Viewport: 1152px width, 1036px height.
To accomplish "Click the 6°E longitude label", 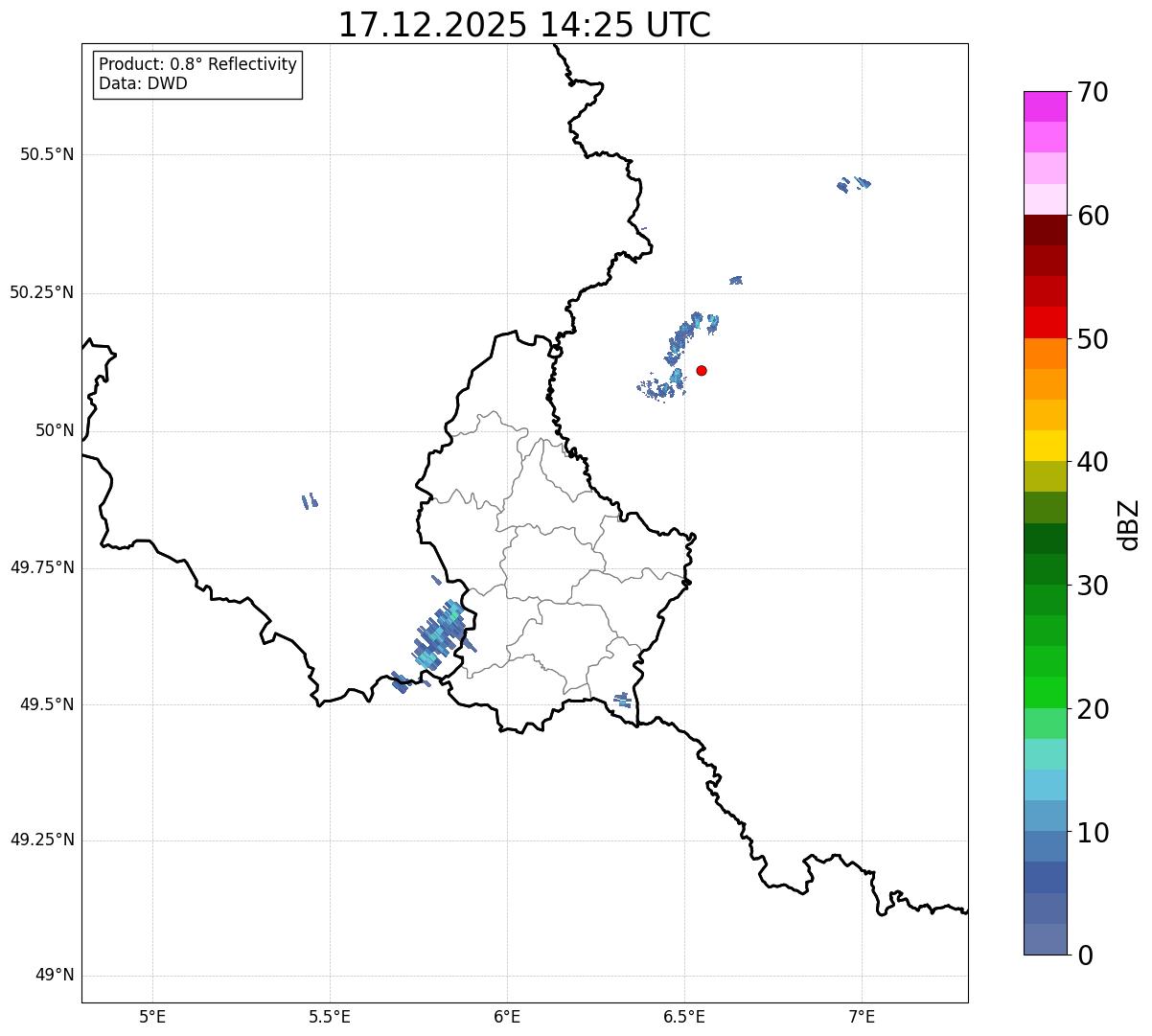I will coord(507,1016).
